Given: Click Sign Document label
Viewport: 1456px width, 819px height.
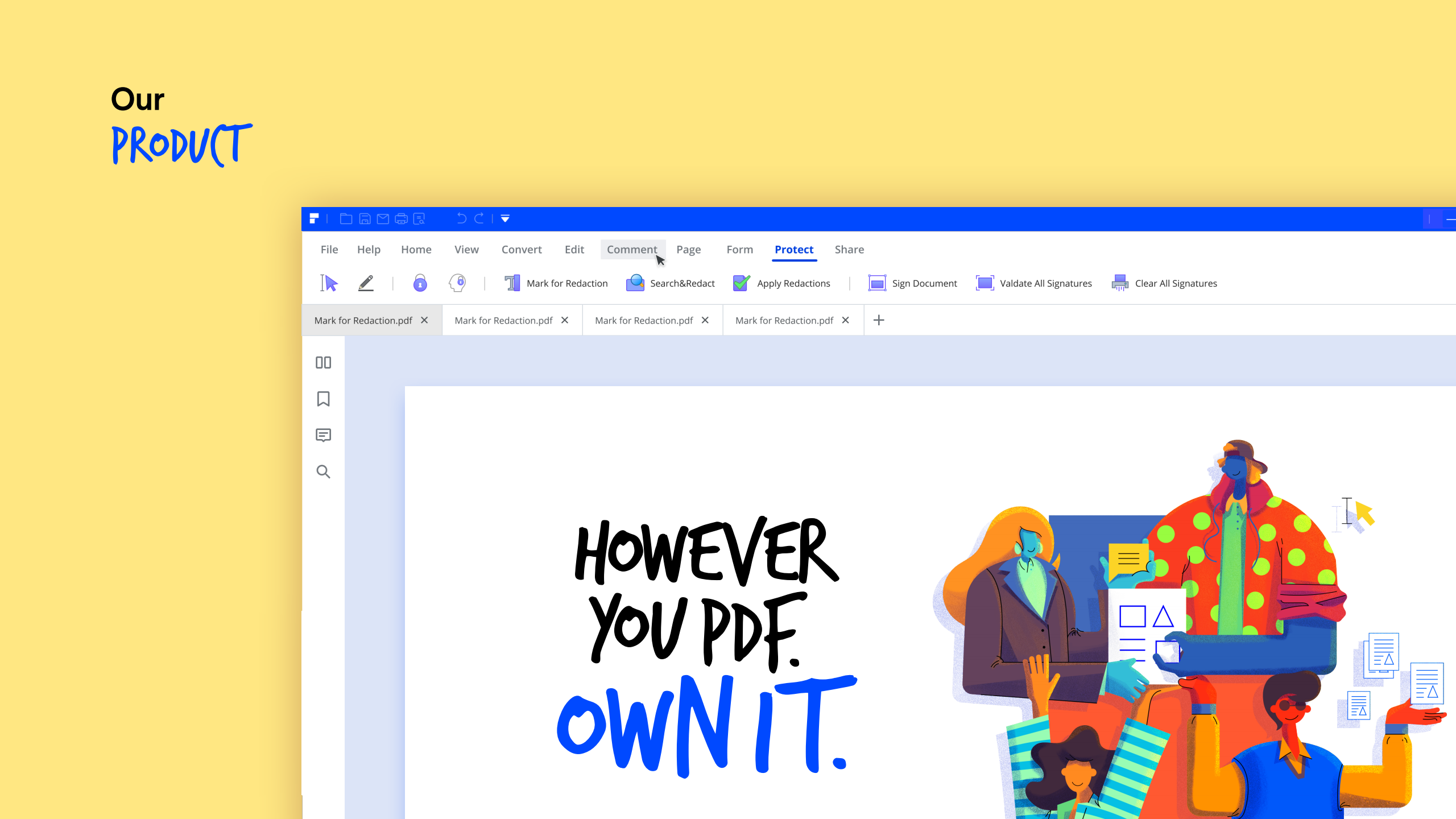Looking at the screenshot, I should click(x=924, y=283).
